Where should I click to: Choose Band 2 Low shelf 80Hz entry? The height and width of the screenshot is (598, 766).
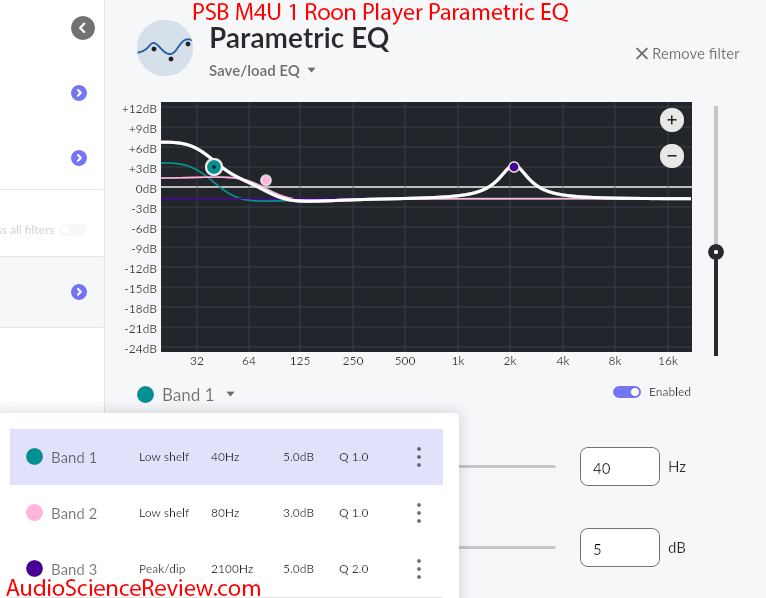coord(226,513)
